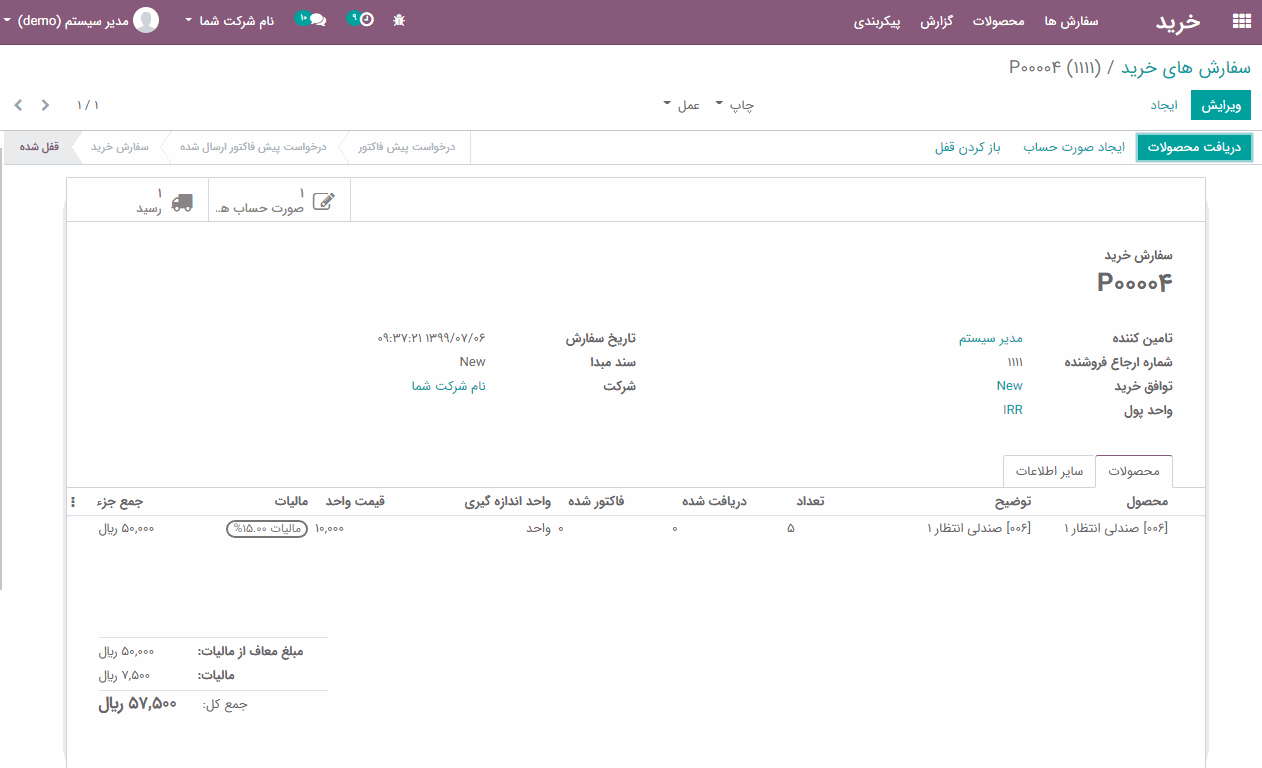Open the New purchase agreement link
This screenshot has height=768, width=1262.
[1009, 386]
